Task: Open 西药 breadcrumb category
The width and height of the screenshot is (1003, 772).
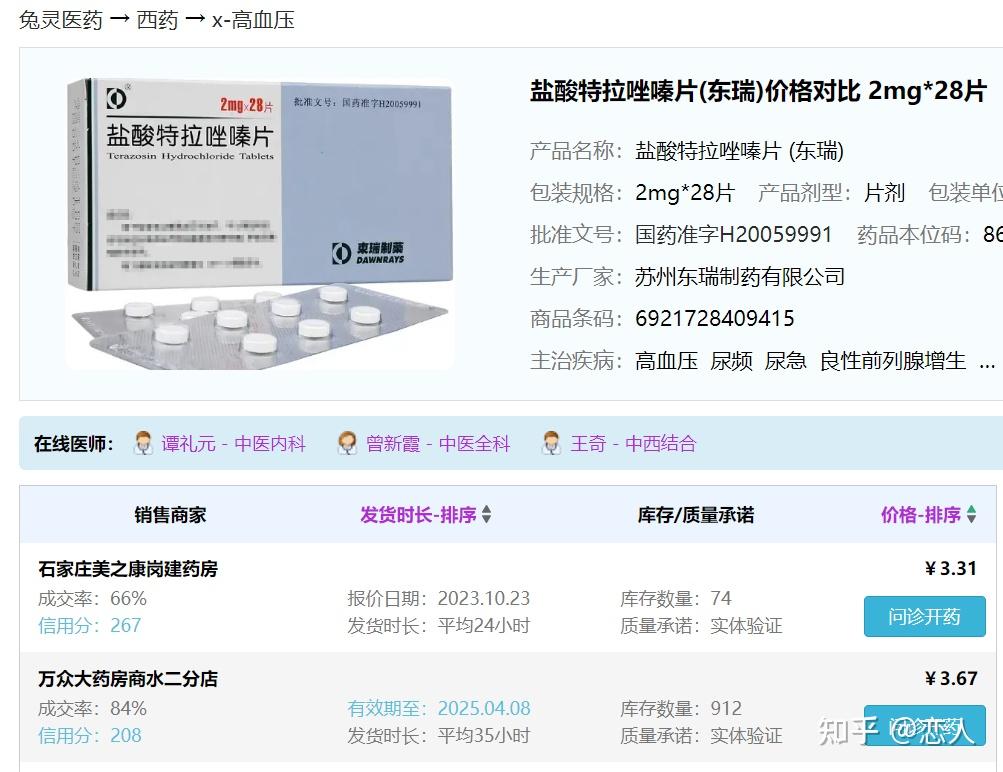Action: point(157,20)
